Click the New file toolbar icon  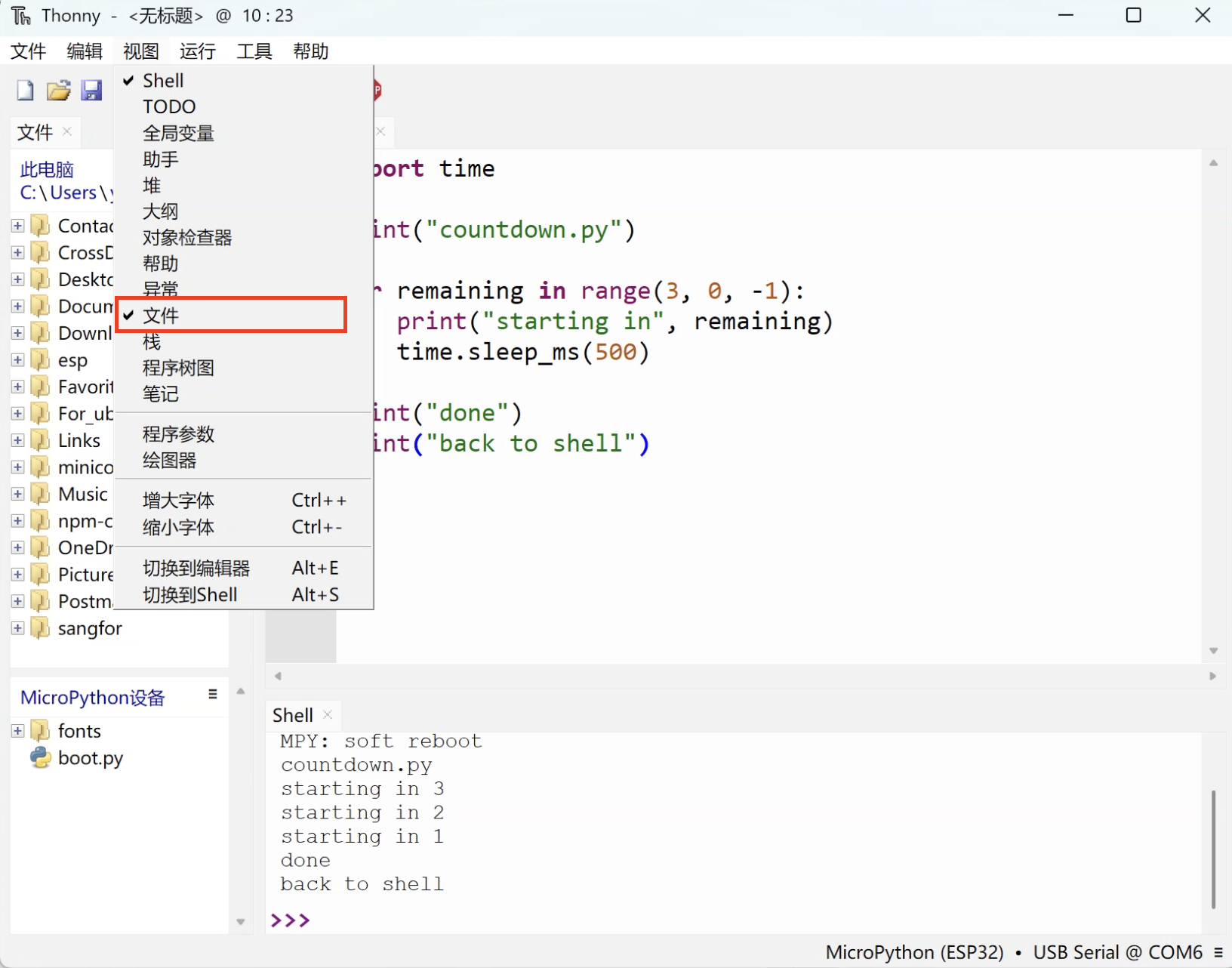coord(25,91)
